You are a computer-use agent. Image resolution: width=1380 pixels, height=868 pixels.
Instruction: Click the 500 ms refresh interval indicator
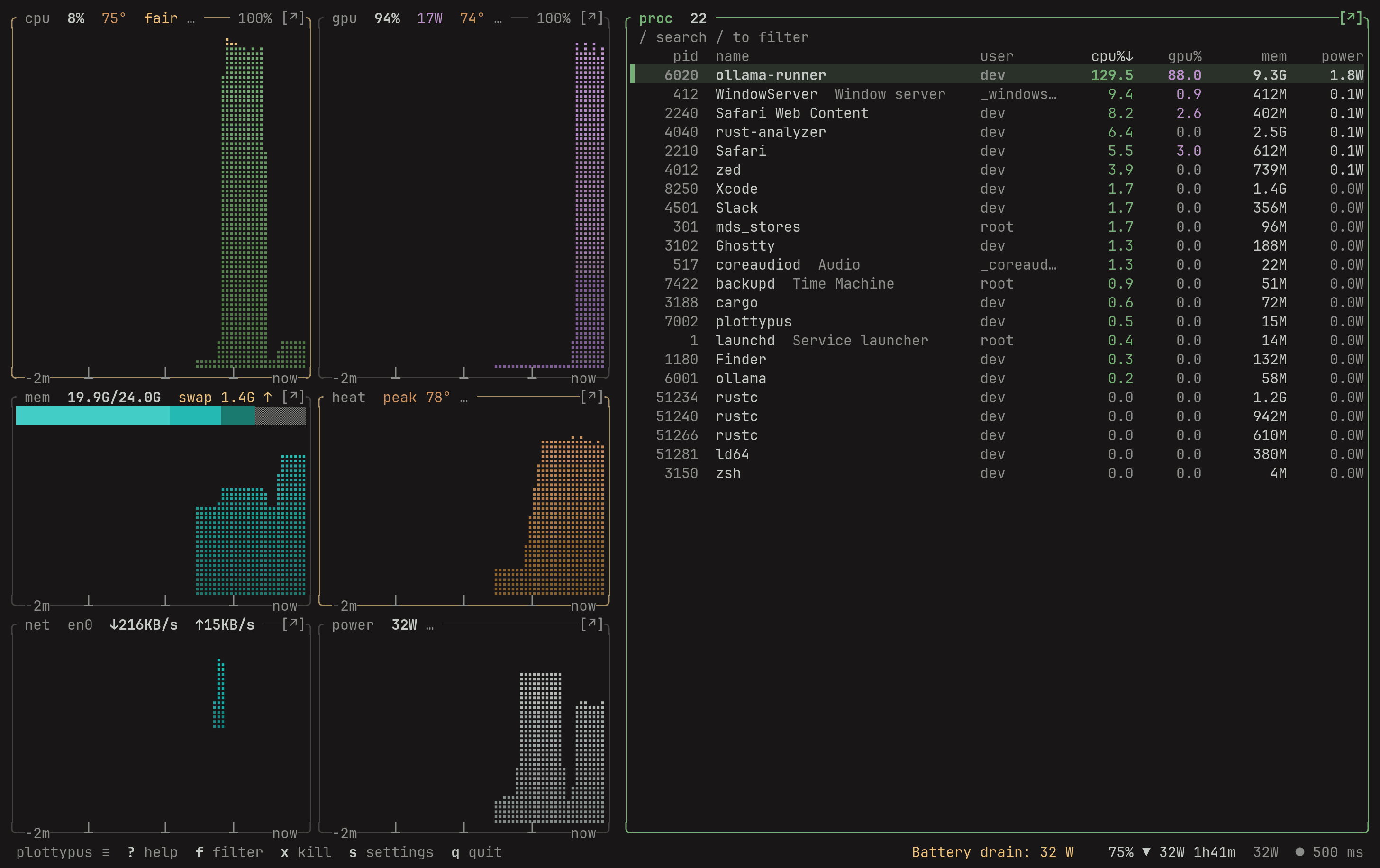pos(1329,852)
